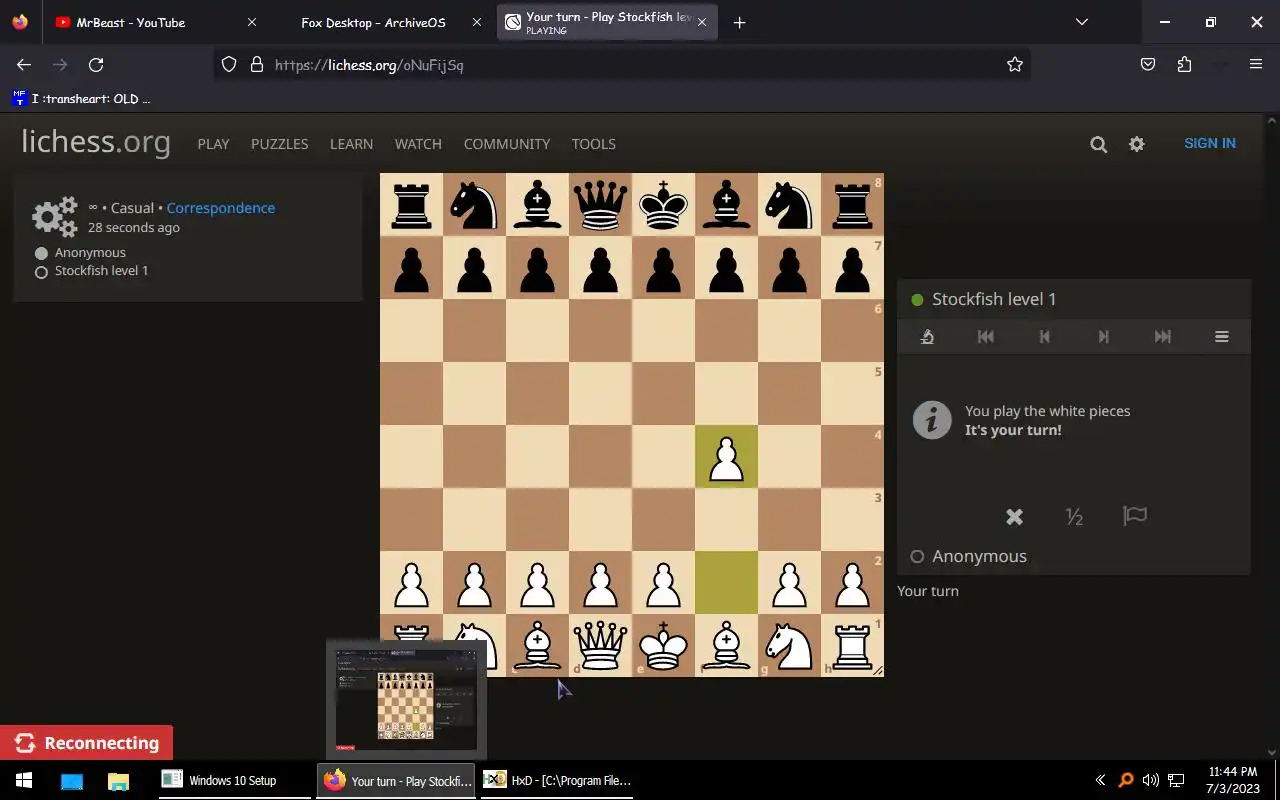Select the white bishop on f1
The height and width of the screenshot is (800, 1280).
tap(726, 646)
